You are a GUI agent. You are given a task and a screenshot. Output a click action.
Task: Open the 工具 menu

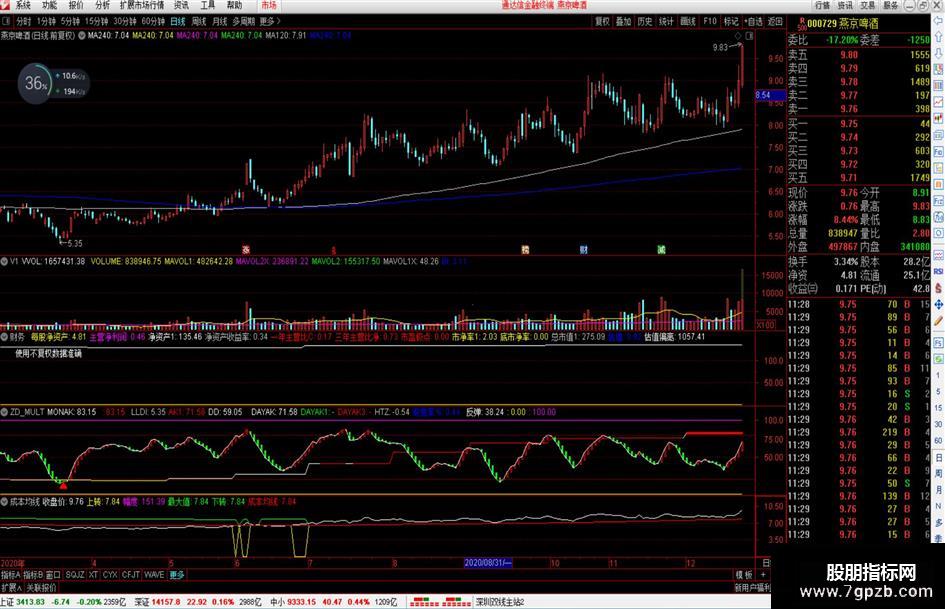click(x=207, y=5)
